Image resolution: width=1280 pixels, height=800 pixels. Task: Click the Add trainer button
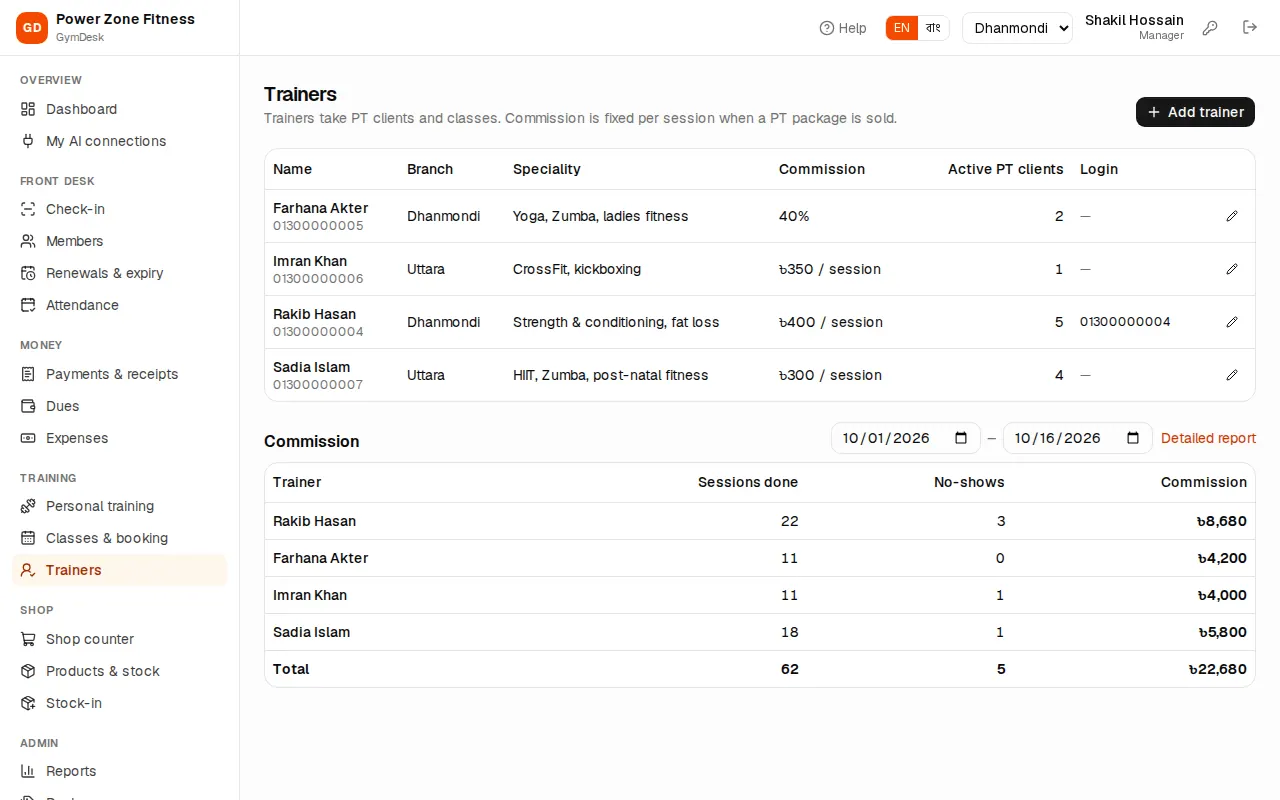tap(1195, 112)
